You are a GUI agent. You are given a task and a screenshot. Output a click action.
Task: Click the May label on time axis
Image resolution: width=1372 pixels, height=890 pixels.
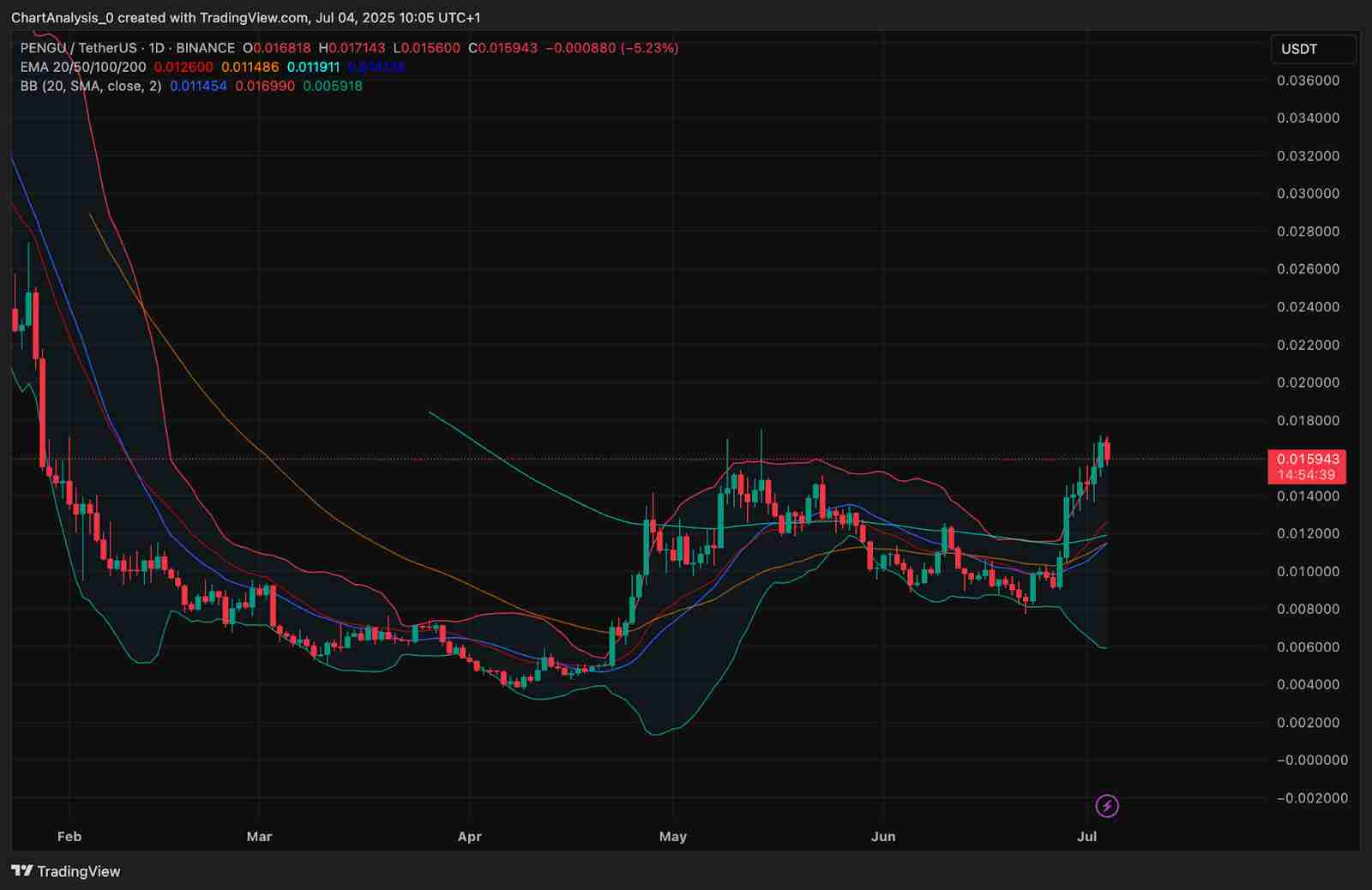tap(673, 836)
